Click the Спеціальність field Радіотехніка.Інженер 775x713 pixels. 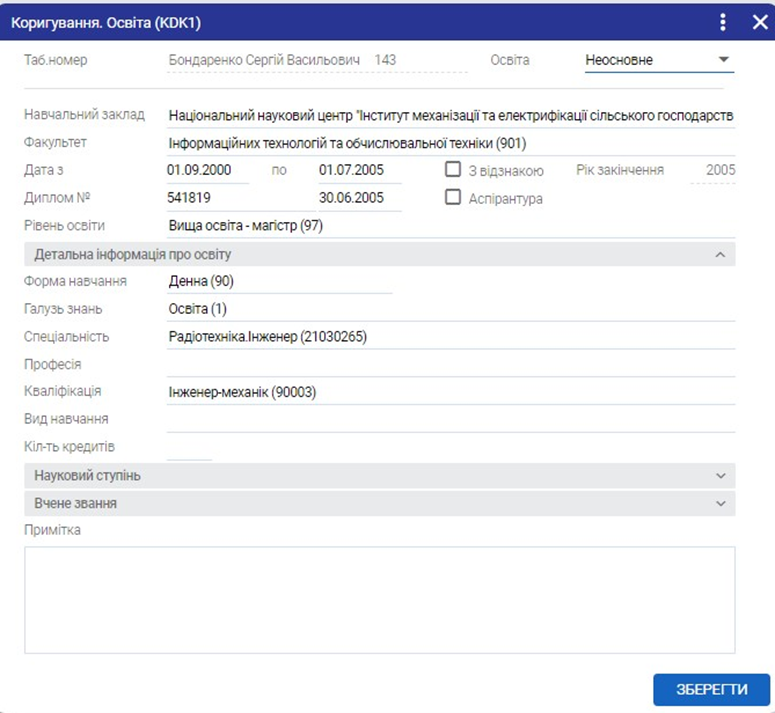click(x=450, y=337)
